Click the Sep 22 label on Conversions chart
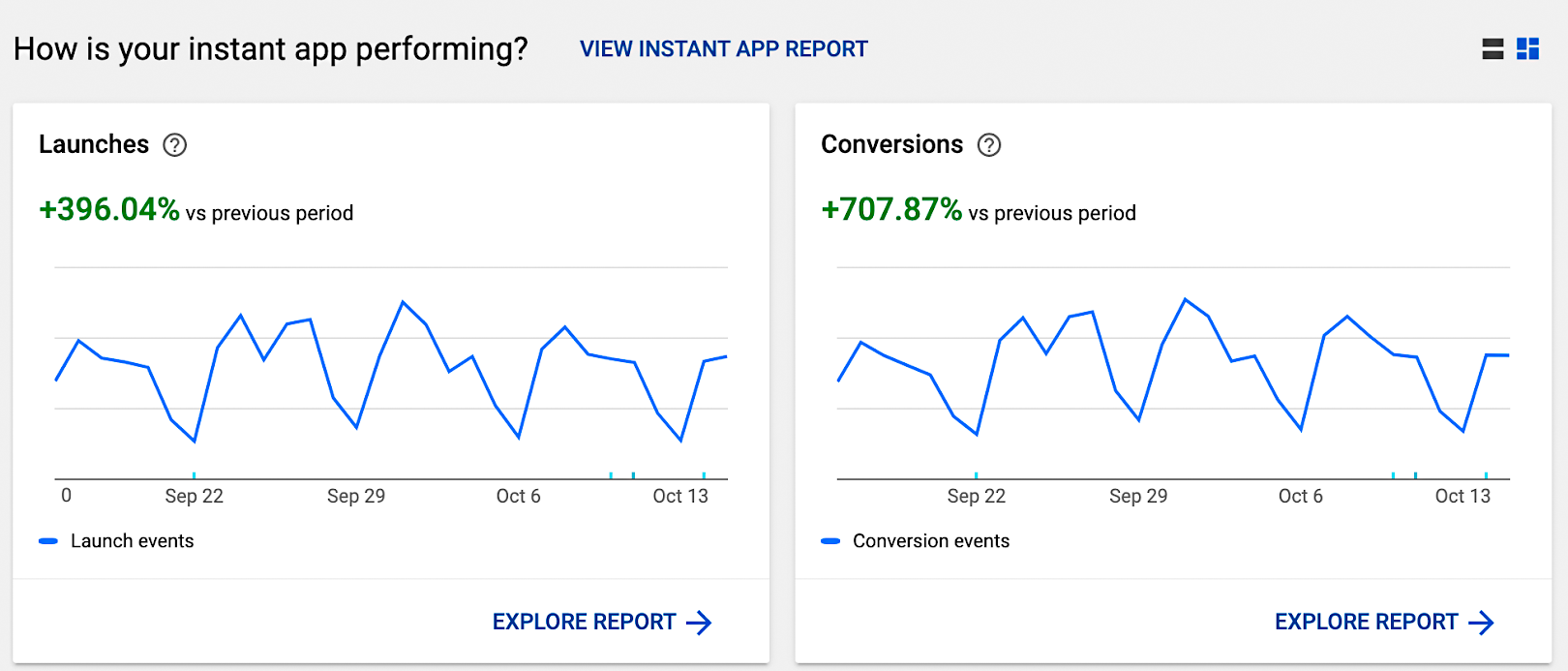 [976, 496]
